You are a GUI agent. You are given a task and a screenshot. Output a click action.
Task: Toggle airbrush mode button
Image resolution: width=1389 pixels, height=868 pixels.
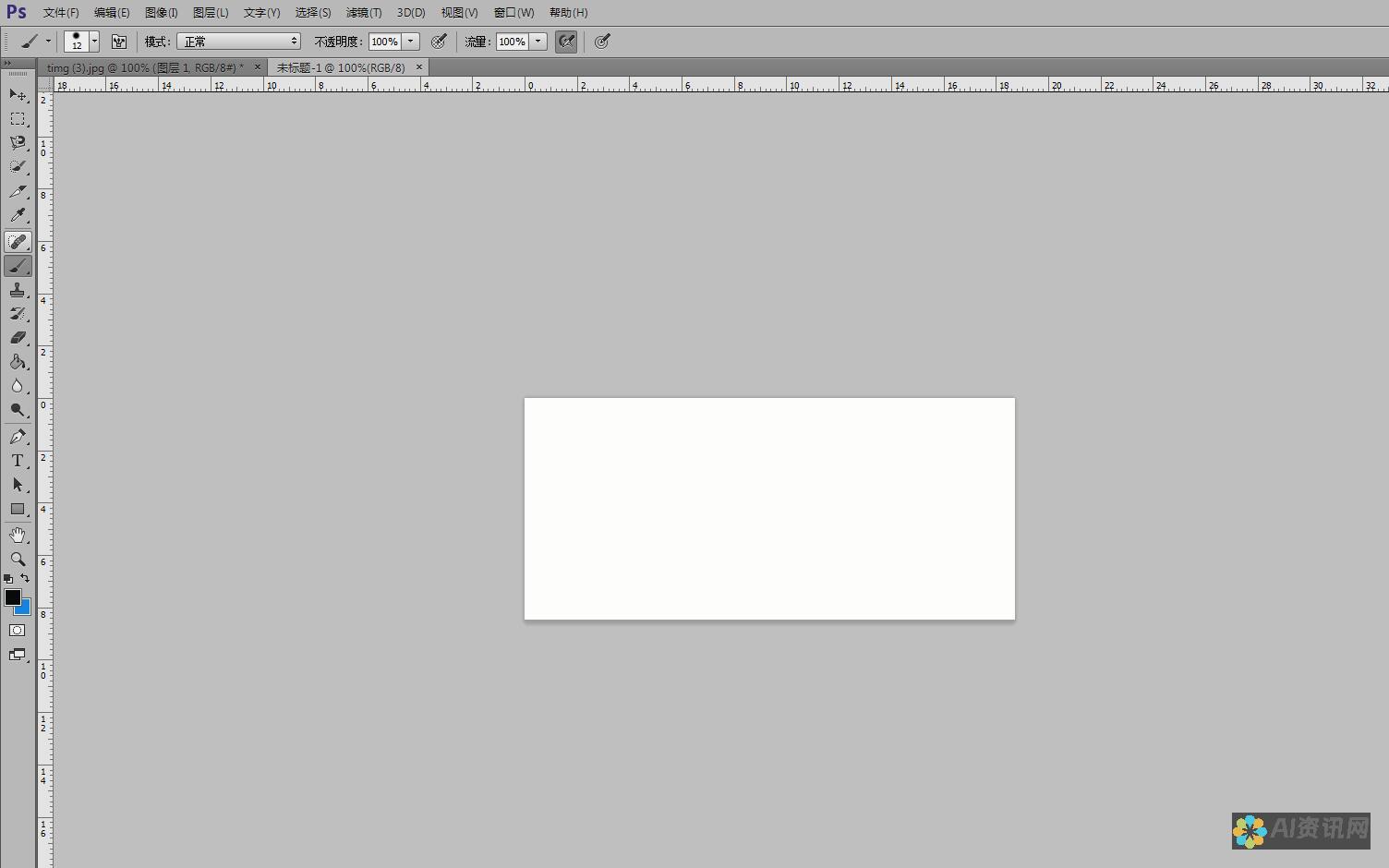point(566,42)
